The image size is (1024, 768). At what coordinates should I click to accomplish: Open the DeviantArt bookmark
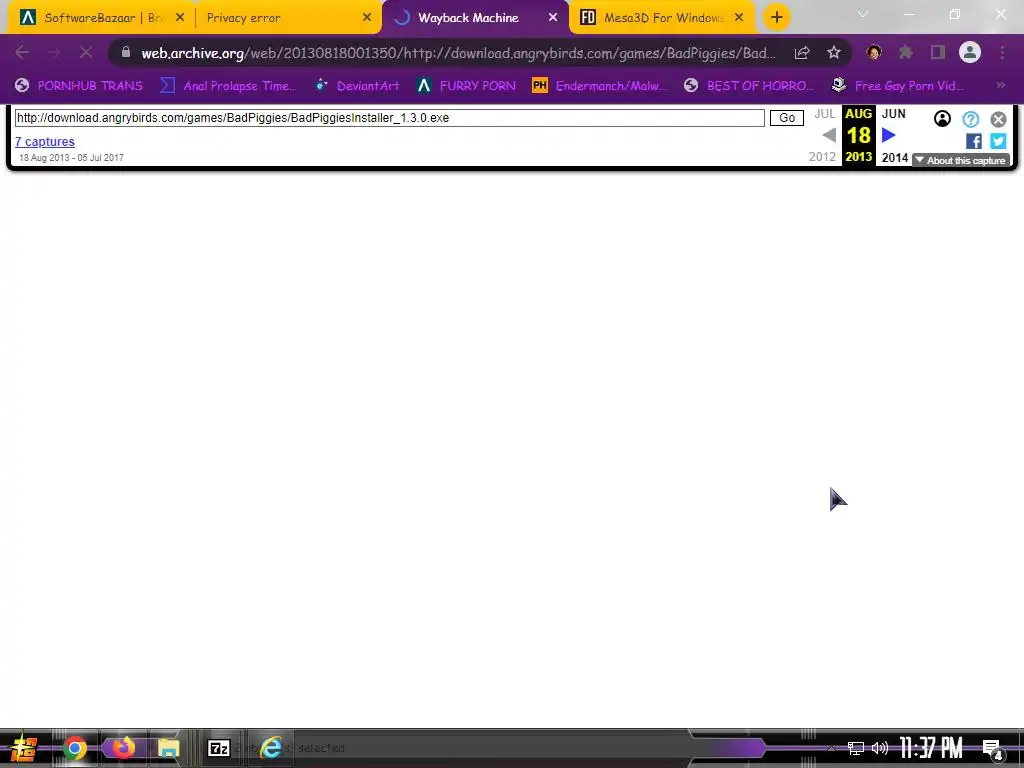tap(357, 86)
